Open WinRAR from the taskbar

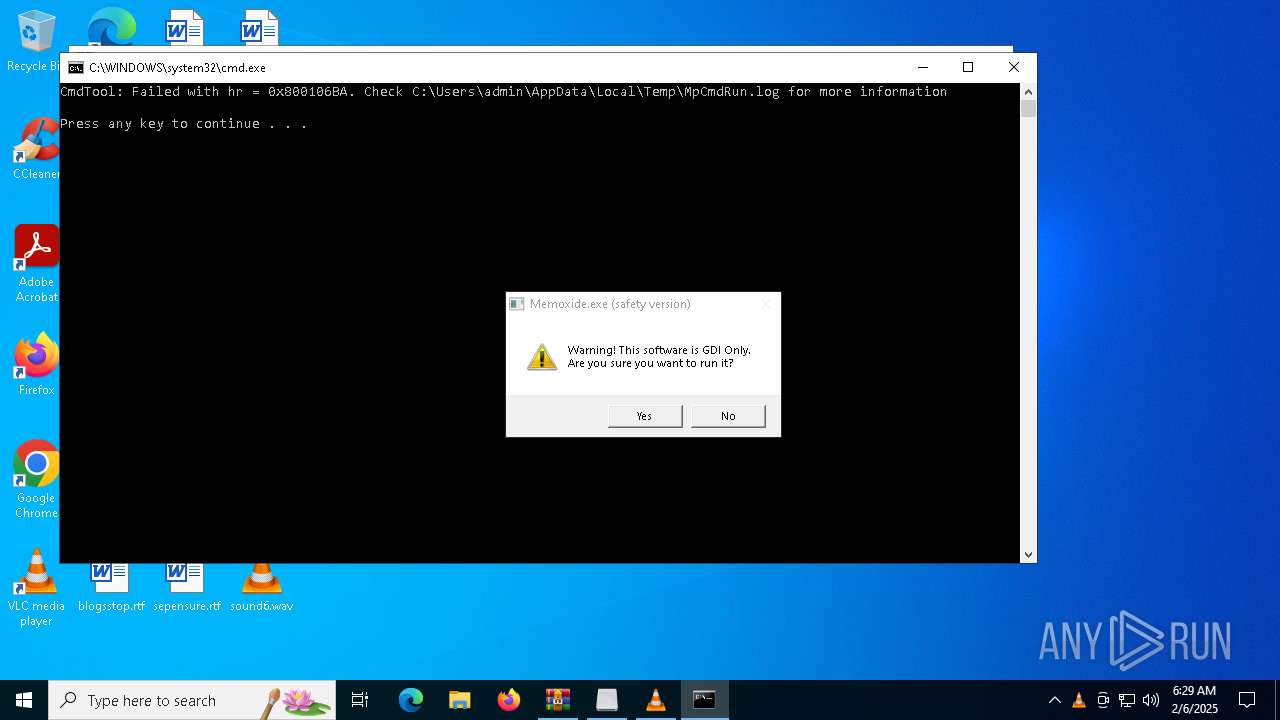[x=558, y=700]
